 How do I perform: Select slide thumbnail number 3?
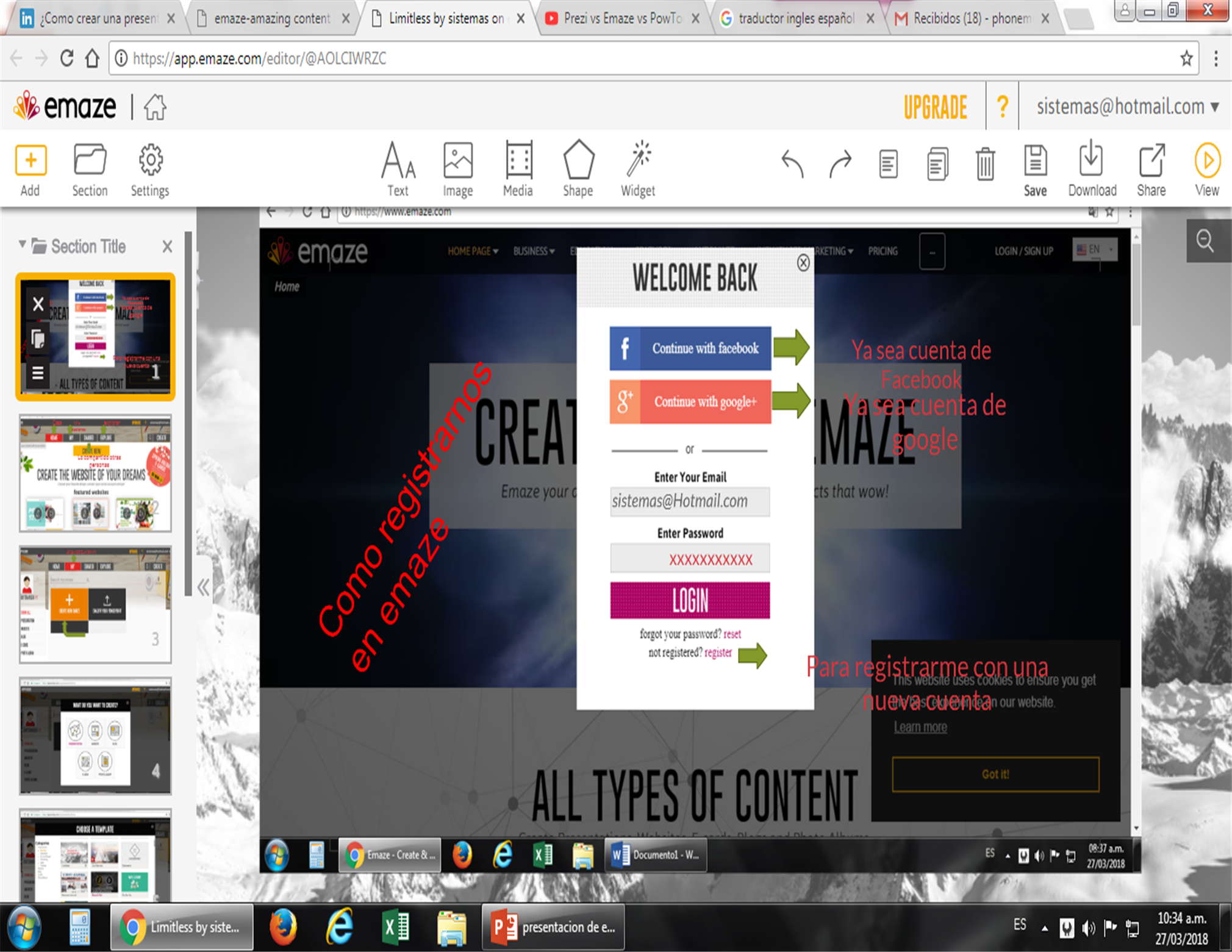tap(95, 604)
